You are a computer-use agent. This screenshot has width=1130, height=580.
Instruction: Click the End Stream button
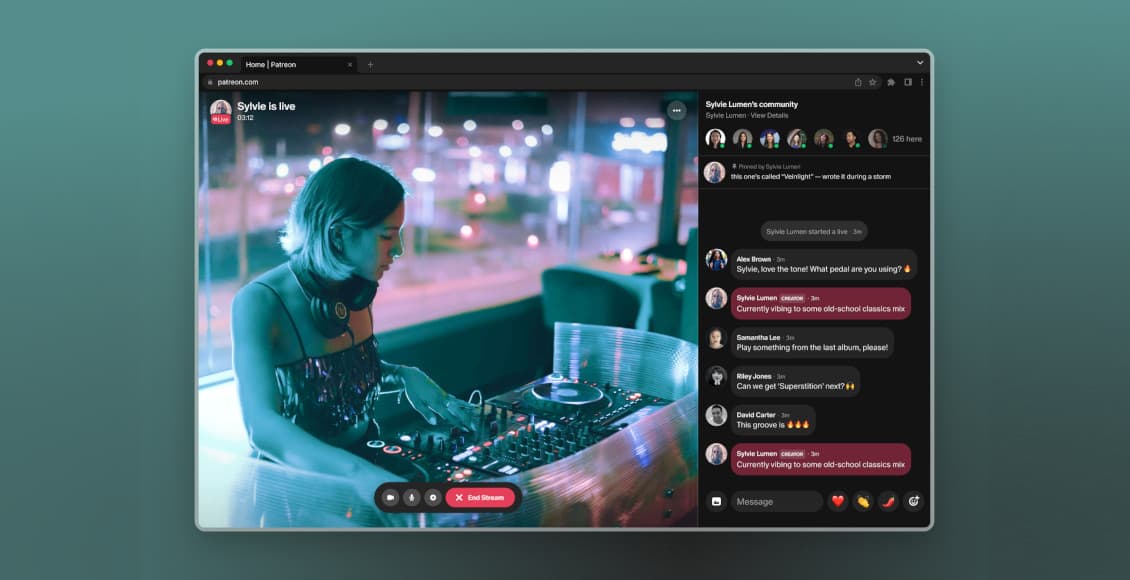pos(480,497)
